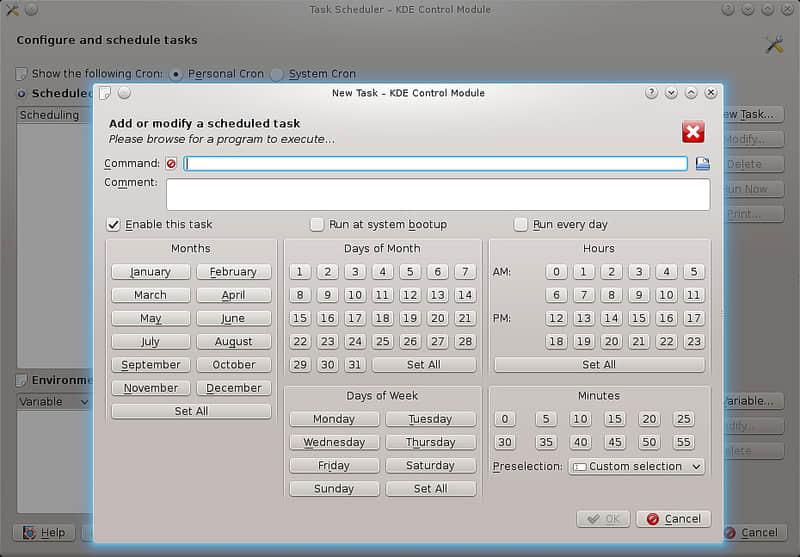Screen dimensions: 800x557
Task: Check 'Run at system bootup' option
Action: pos(317,224)
